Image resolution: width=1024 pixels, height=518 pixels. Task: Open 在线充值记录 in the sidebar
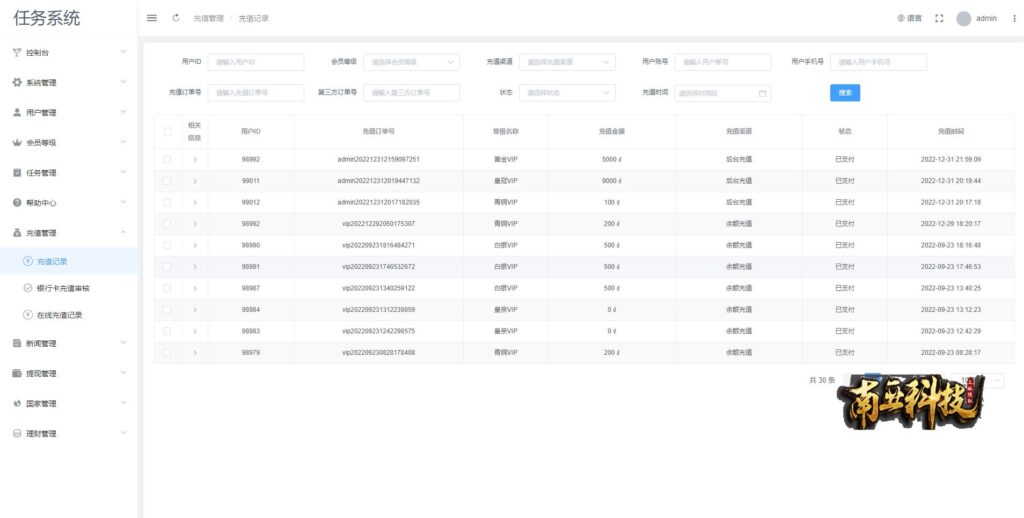coord(69,315)
